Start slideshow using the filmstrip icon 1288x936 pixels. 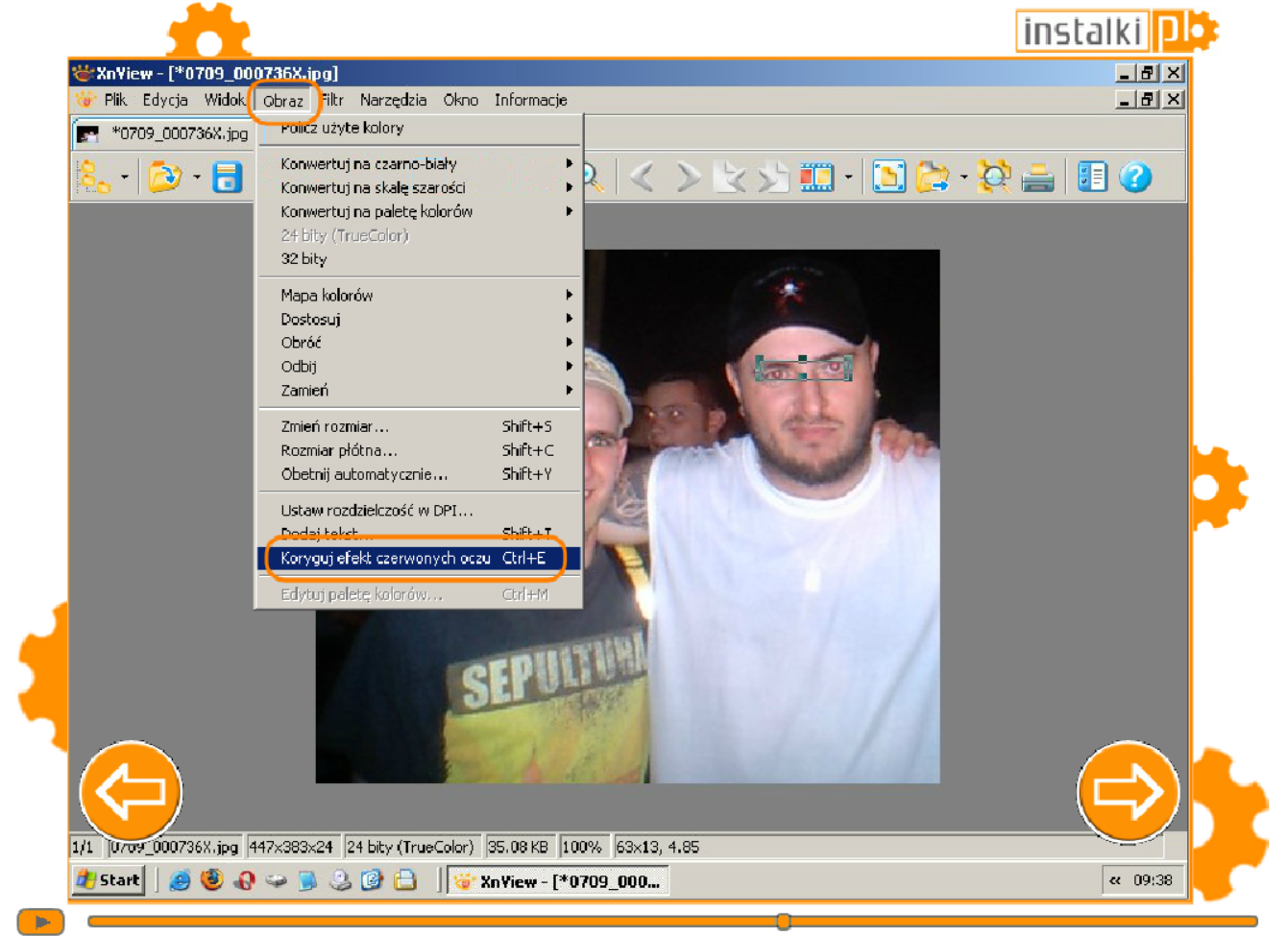[816, 177]
